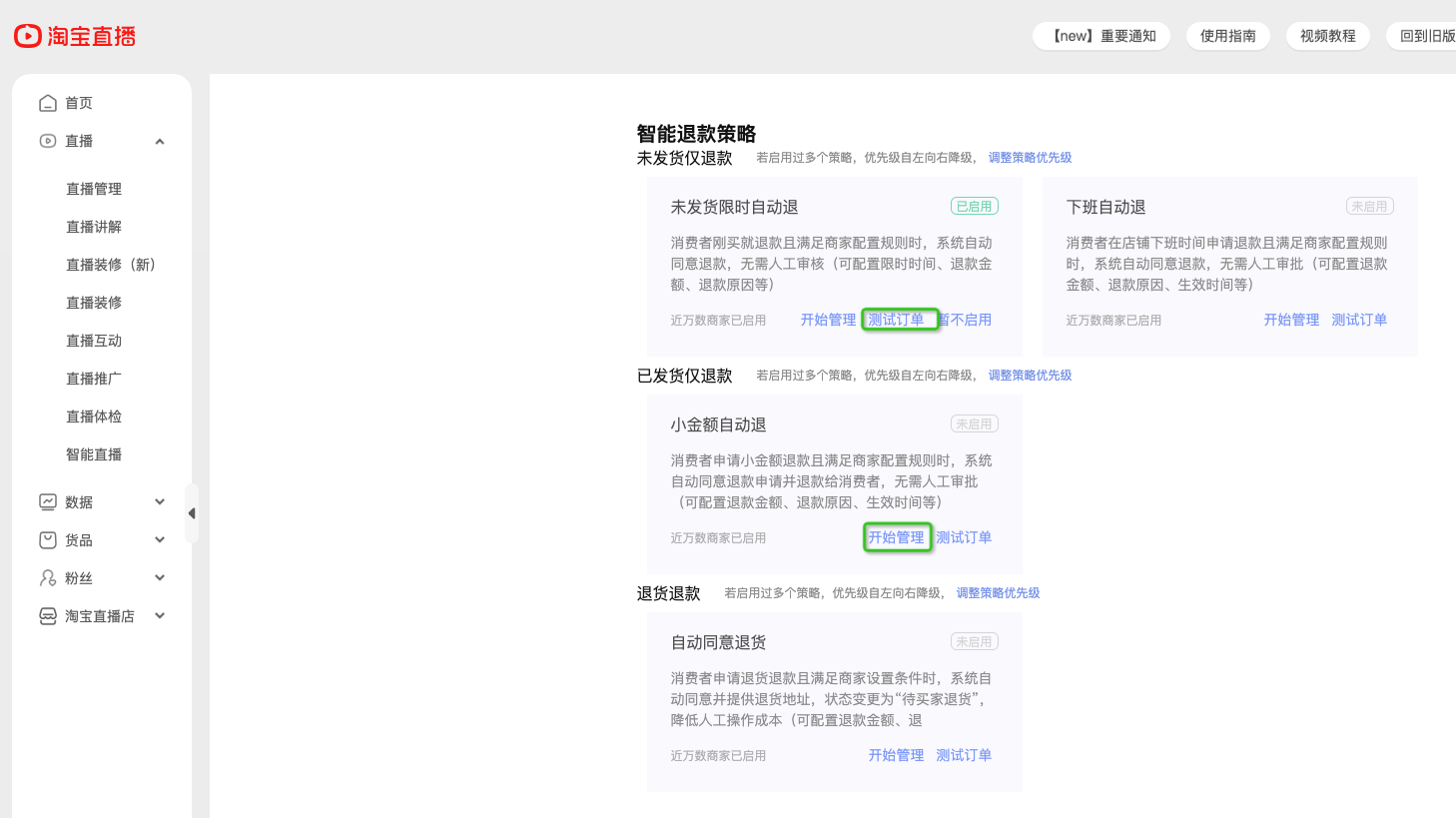Open the 【new】重要通知 button

coord(1101,36)
